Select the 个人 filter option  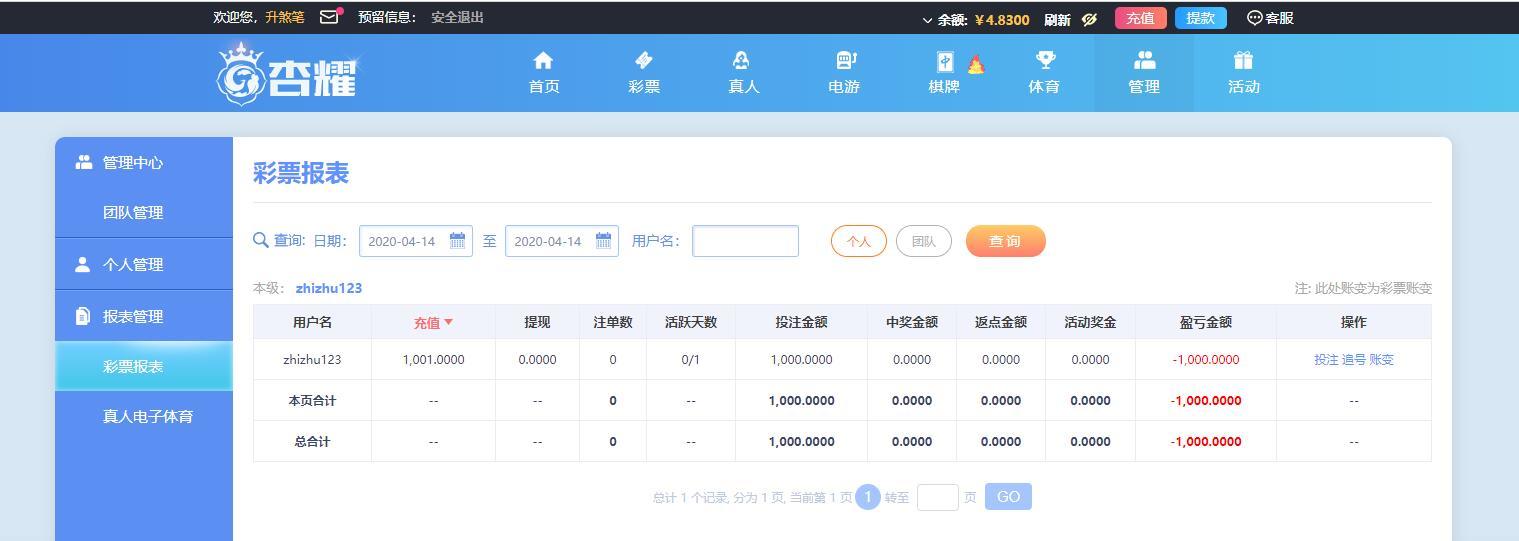click(x=859, y=241)
